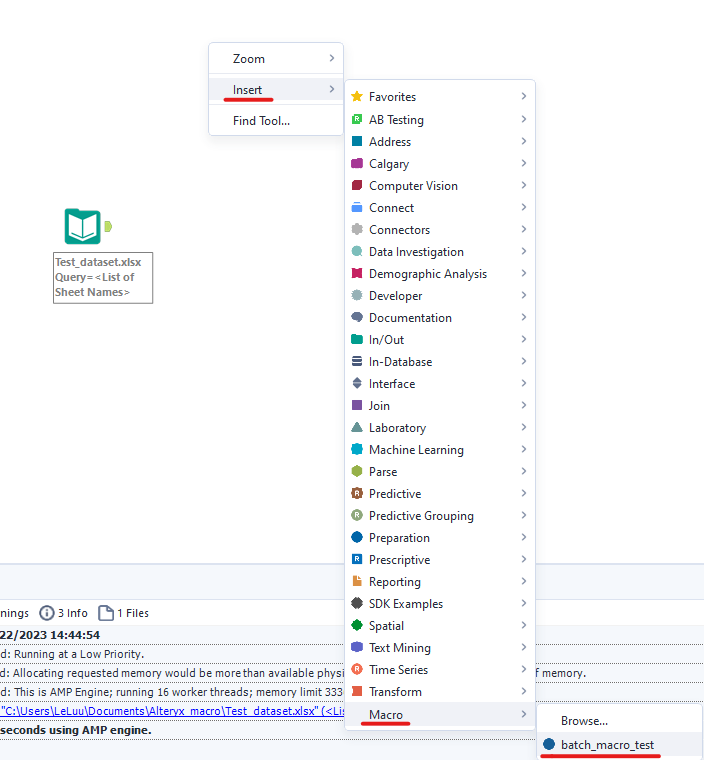Viewport: 704px width, 760px height.
Task: Expand the Favorites submenu chevron
Action: click(x=524, y=96)
